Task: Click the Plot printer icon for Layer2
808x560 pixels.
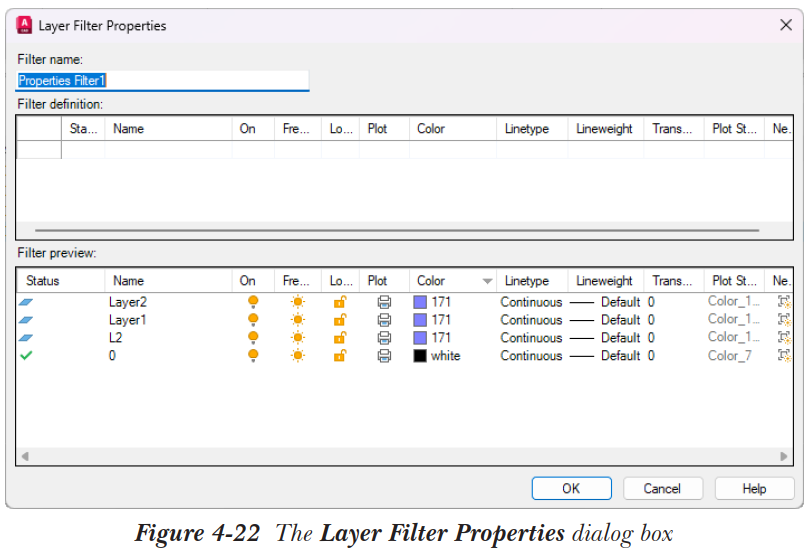Action: coord(384,302)
